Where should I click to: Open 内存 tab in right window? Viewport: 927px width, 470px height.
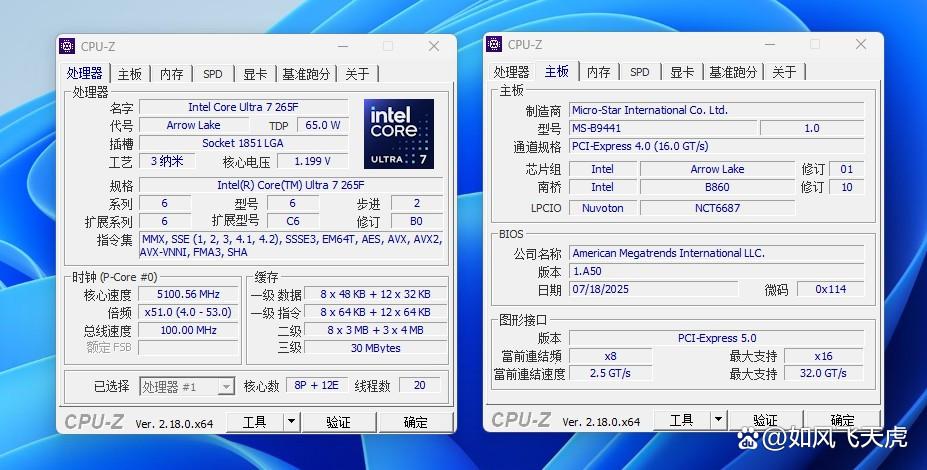[598, 72]
